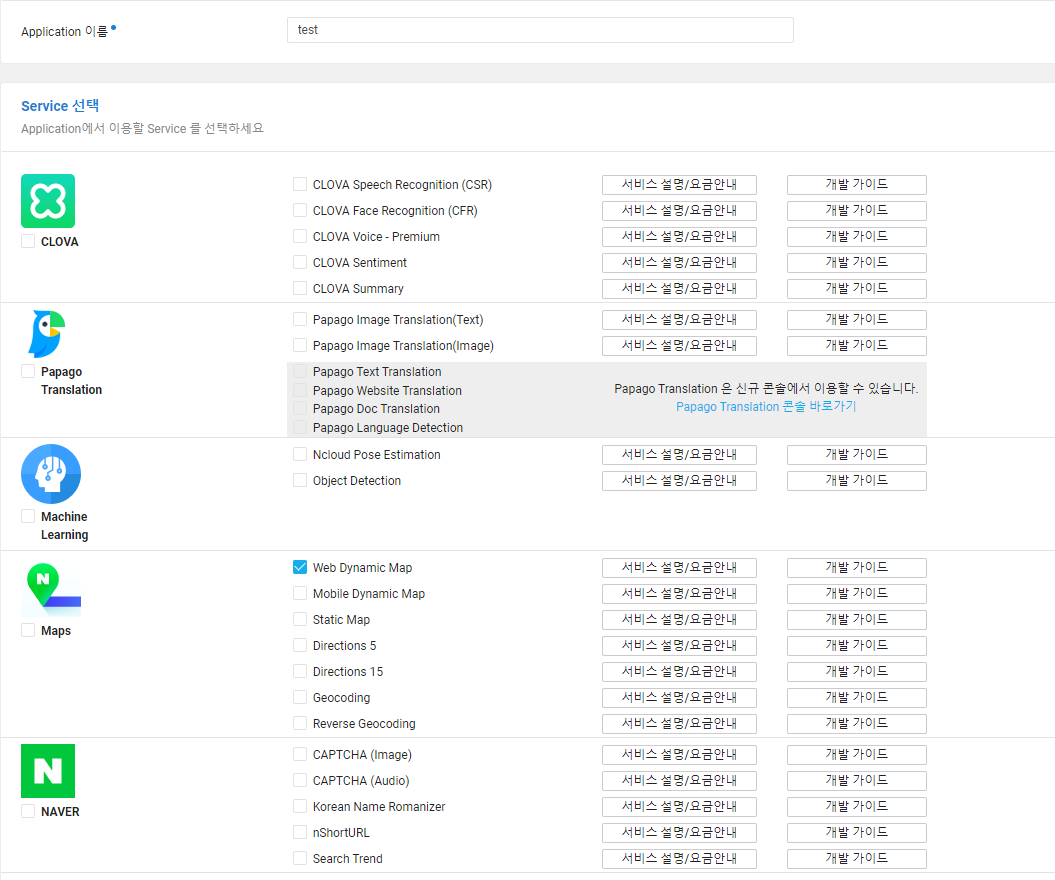Viewport: 1055px width, 880px height.
Task: Open 서비스 설명/요금안내 for Directions 15
Action: click(x=680, y=671)
